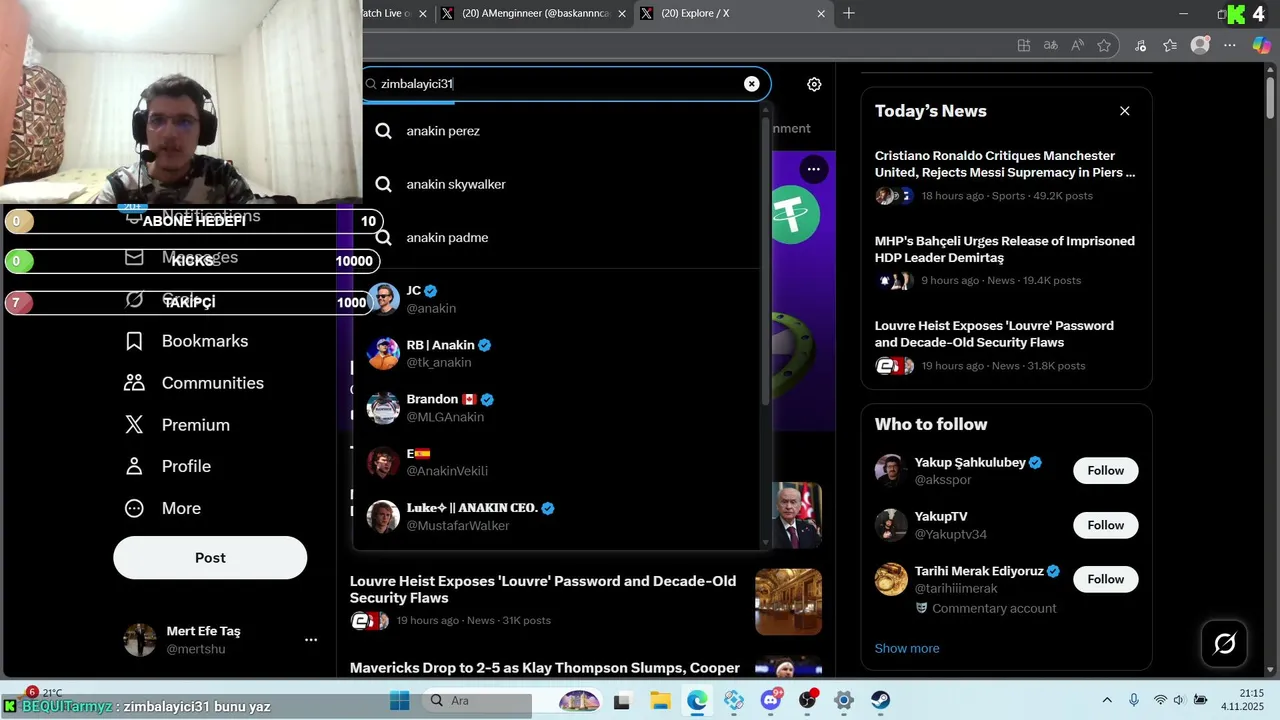This screenshot has width=1280, height=720.
Task: Click the Post button
Action: tap(210, 558)
